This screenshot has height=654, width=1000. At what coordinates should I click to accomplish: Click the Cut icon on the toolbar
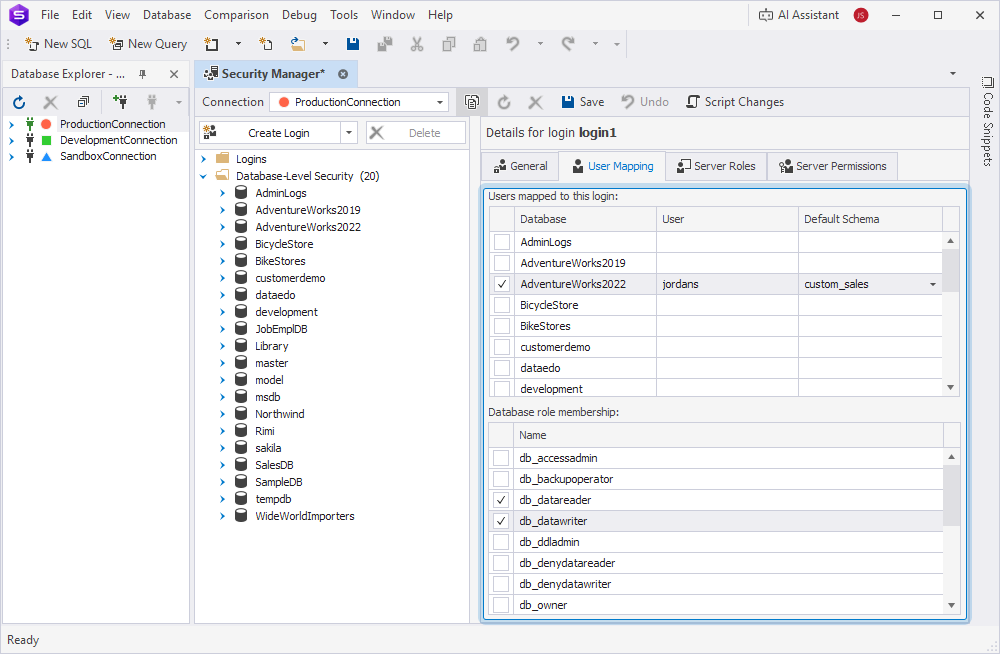pos(416,44)
